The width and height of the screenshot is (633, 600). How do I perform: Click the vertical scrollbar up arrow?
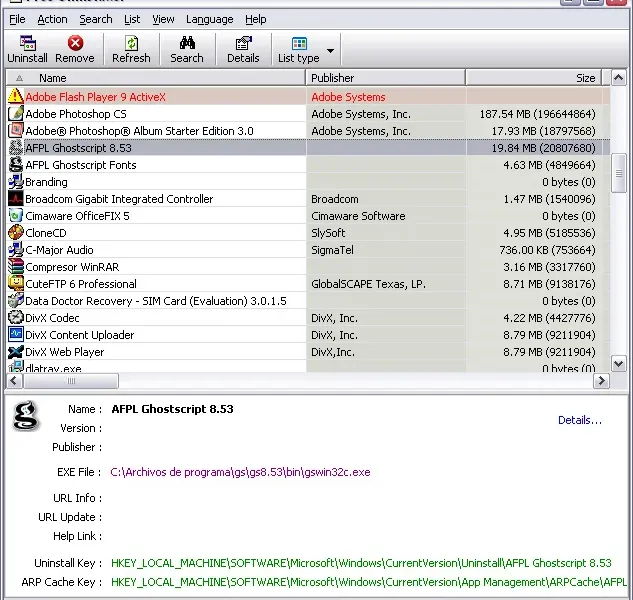619,78
